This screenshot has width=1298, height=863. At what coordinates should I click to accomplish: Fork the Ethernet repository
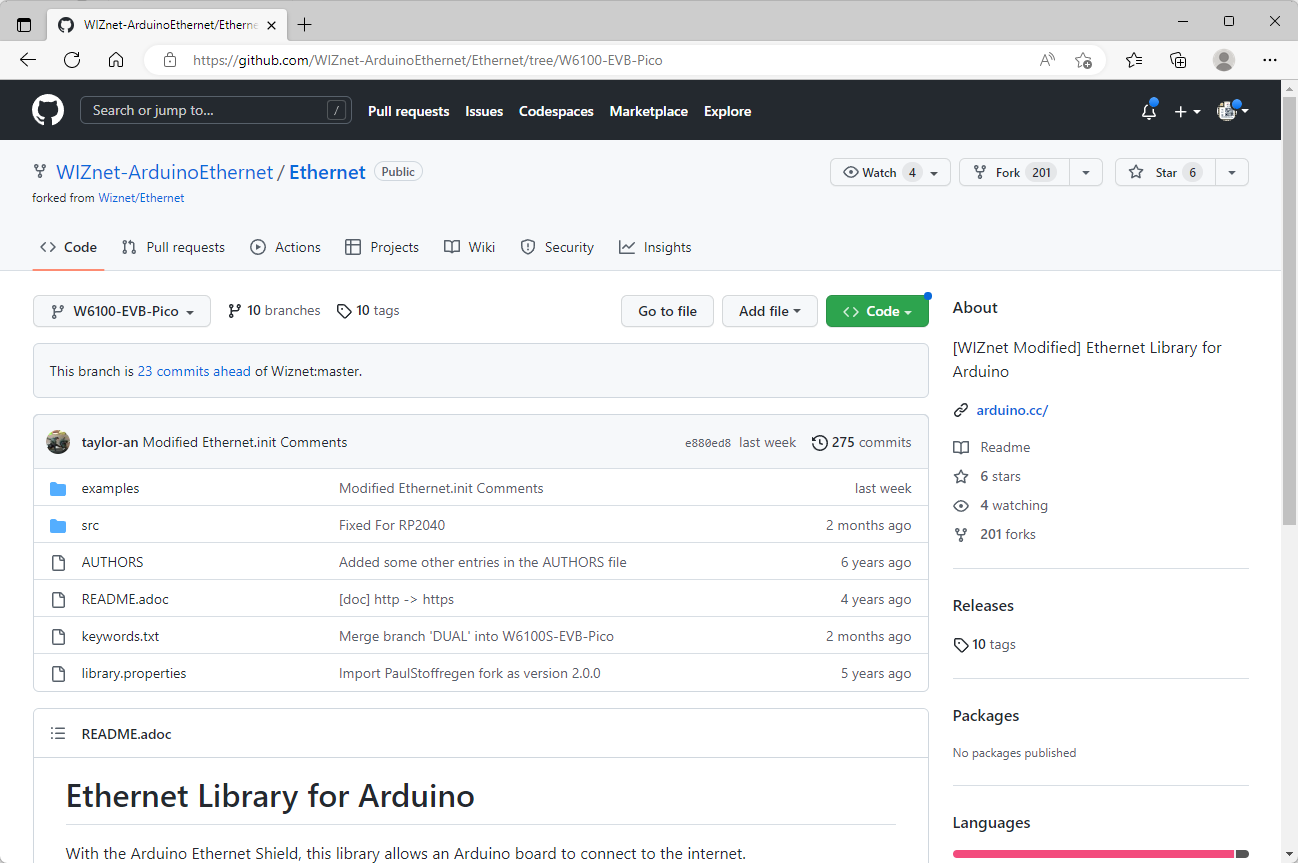coord(1014,172)
